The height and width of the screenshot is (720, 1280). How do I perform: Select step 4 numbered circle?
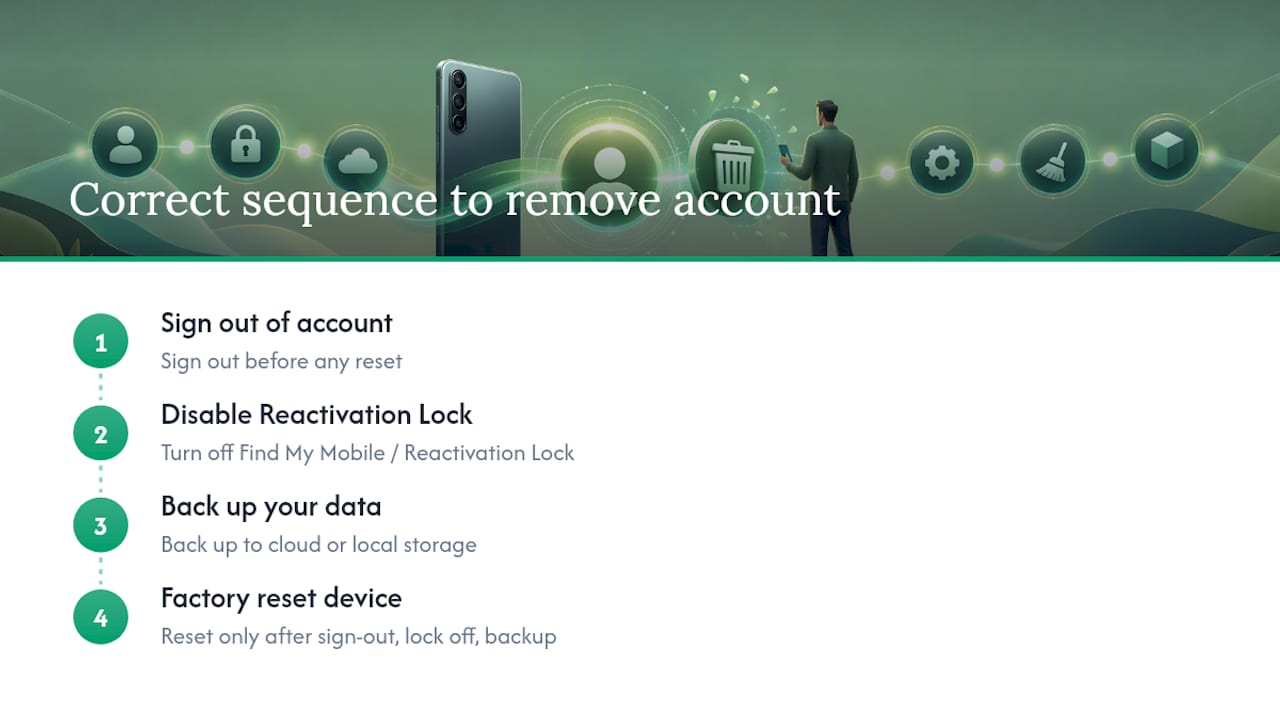100,618
